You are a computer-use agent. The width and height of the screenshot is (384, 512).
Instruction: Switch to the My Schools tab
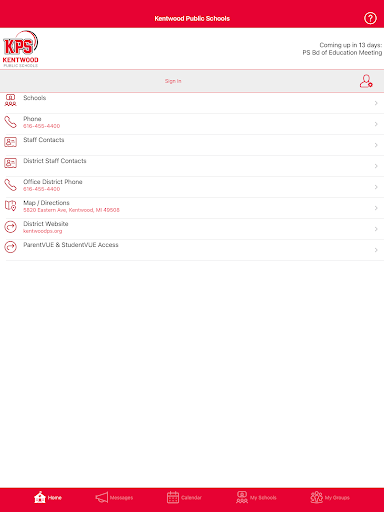click(256, 497)
